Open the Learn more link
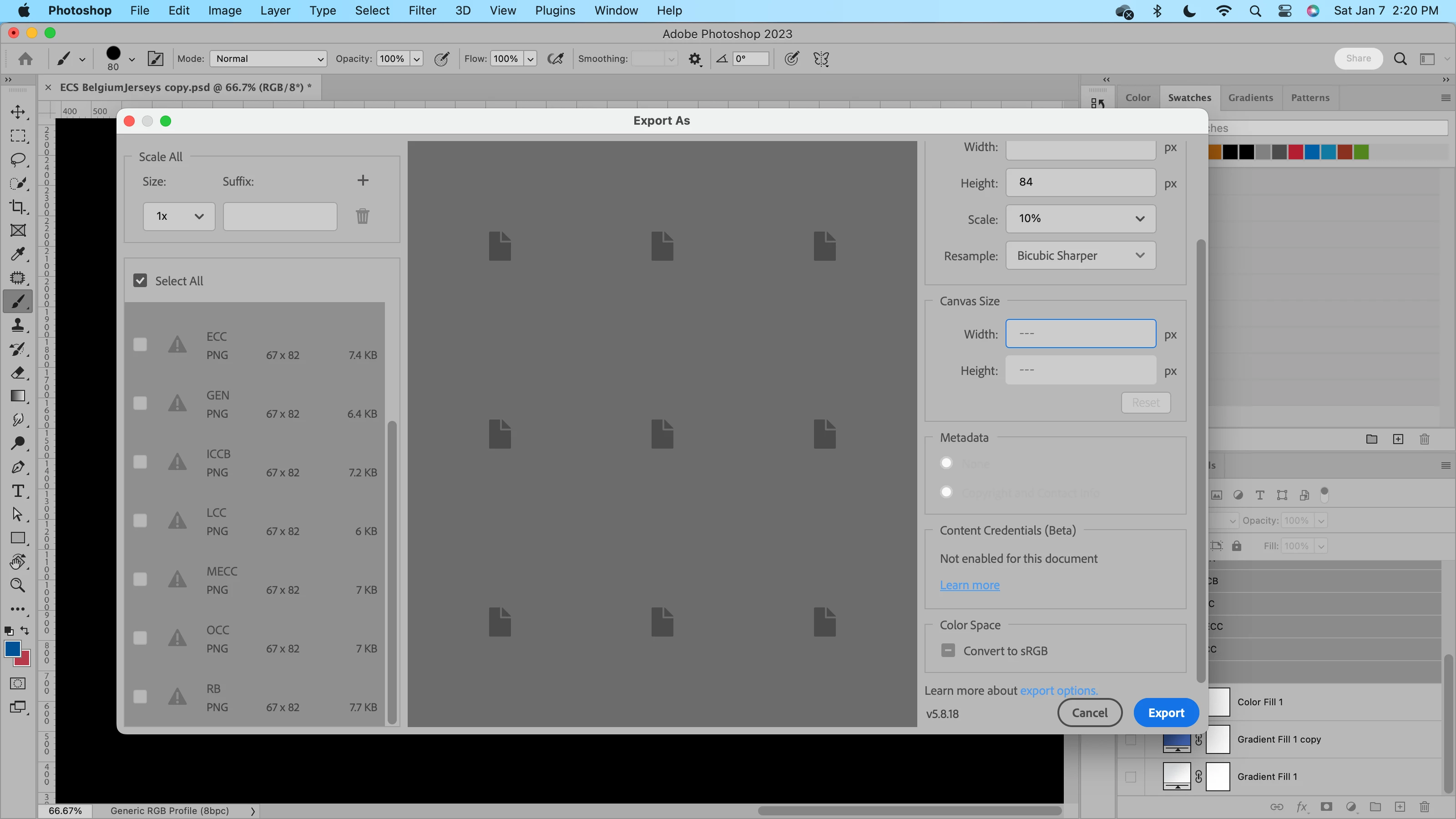Image resolution: width=1456 pixels, height=819 pixels. (969, 586)
